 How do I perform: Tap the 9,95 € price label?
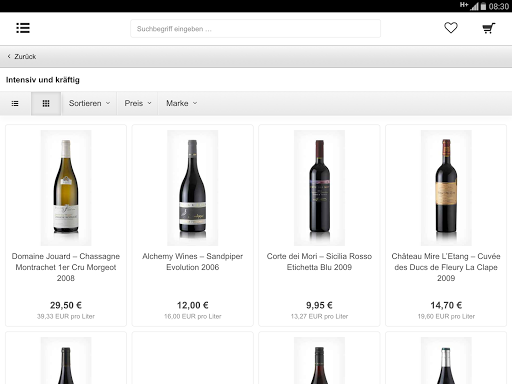[x=319, y=305]
